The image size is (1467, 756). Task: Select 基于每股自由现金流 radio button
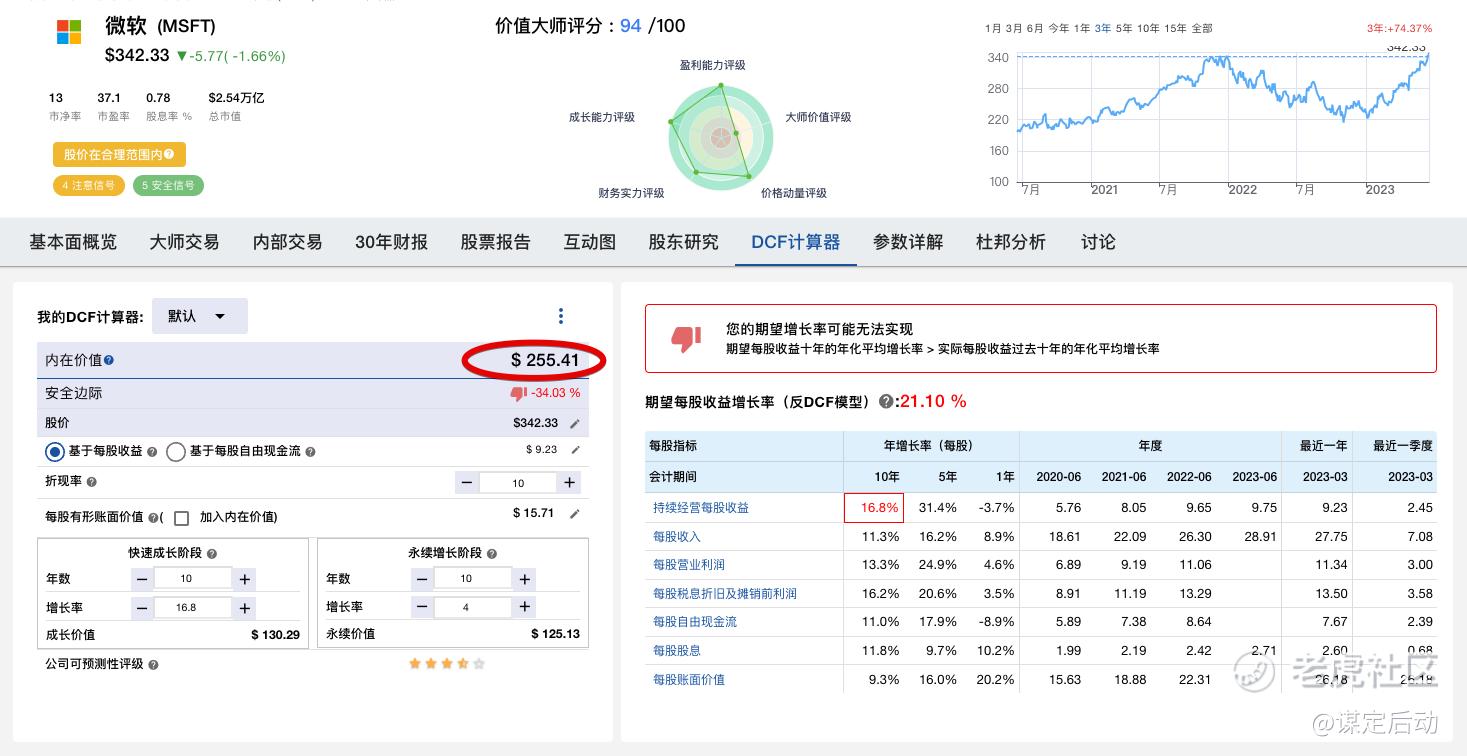coord(176,452)
